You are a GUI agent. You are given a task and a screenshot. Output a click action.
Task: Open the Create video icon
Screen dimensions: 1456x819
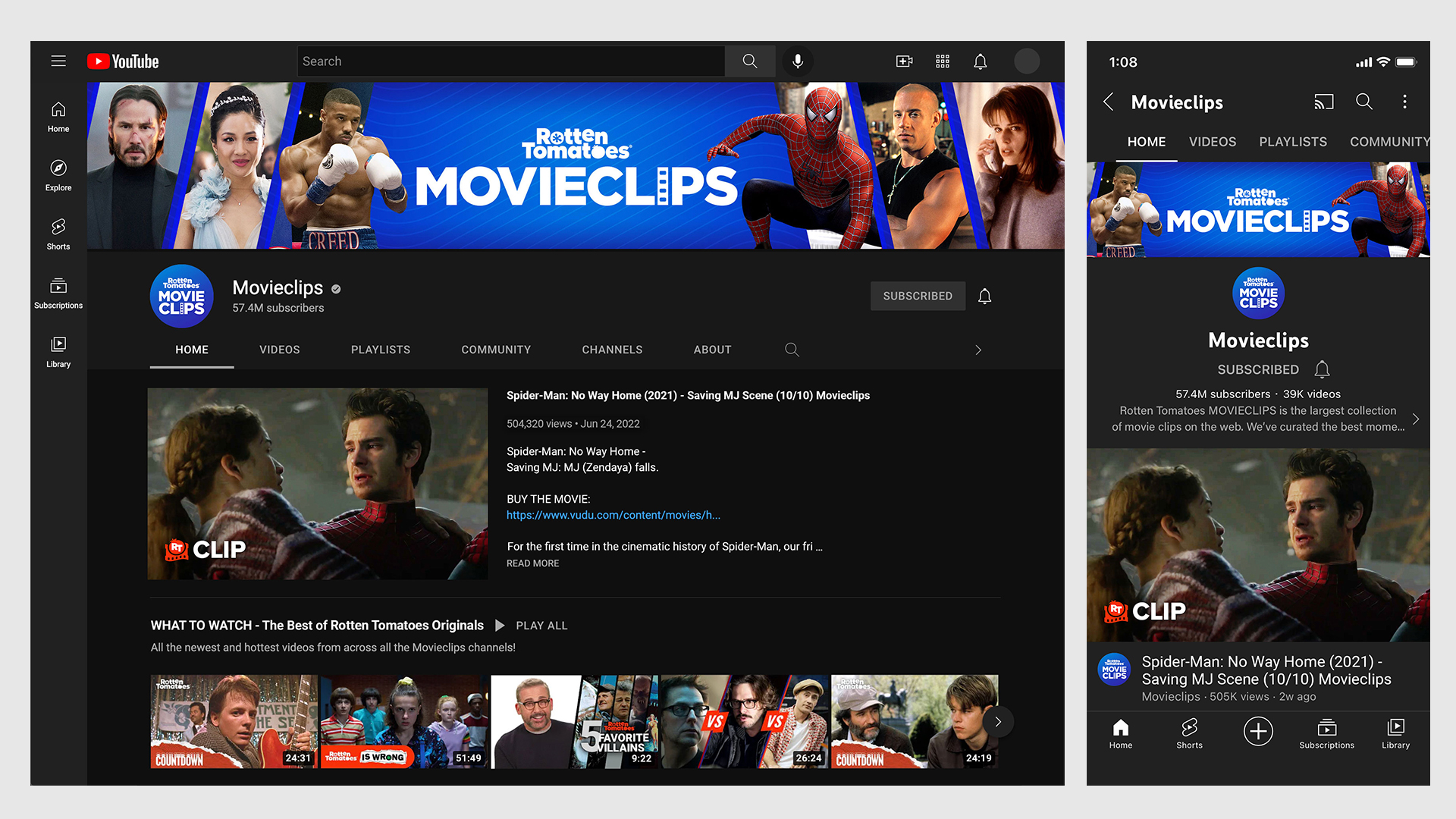(x=904, y=61)
